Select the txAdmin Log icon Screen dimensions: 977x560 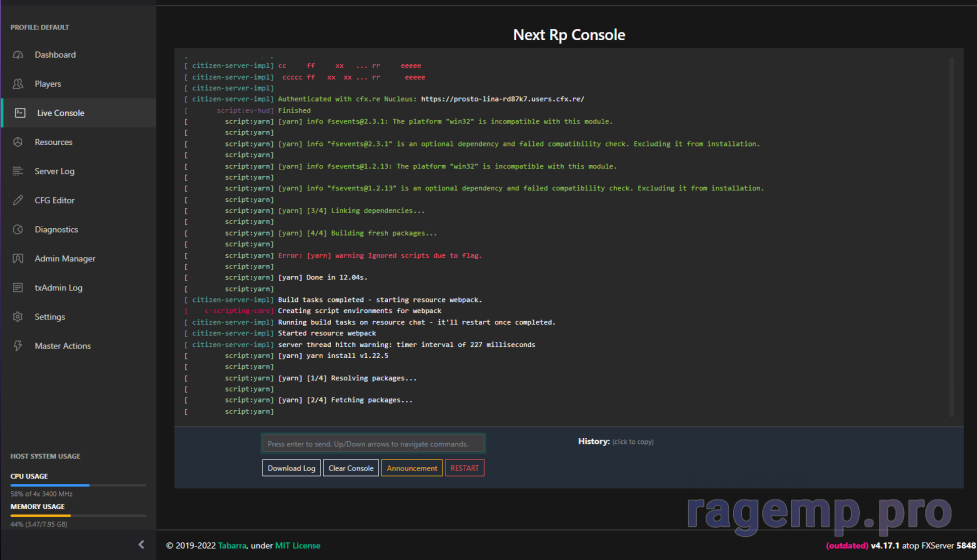coord(18,288)
